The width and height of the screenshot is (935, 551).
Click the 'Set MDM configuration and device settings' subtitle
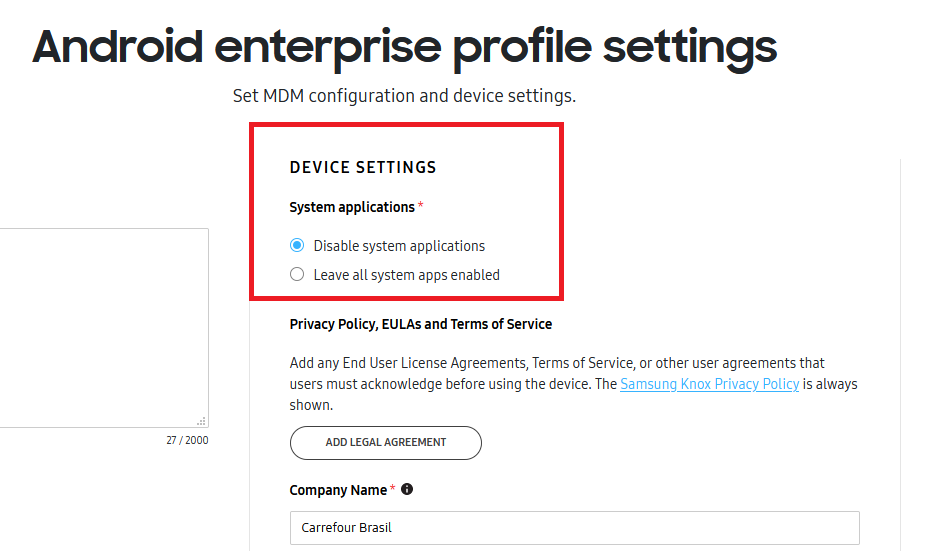pos(404,97)
